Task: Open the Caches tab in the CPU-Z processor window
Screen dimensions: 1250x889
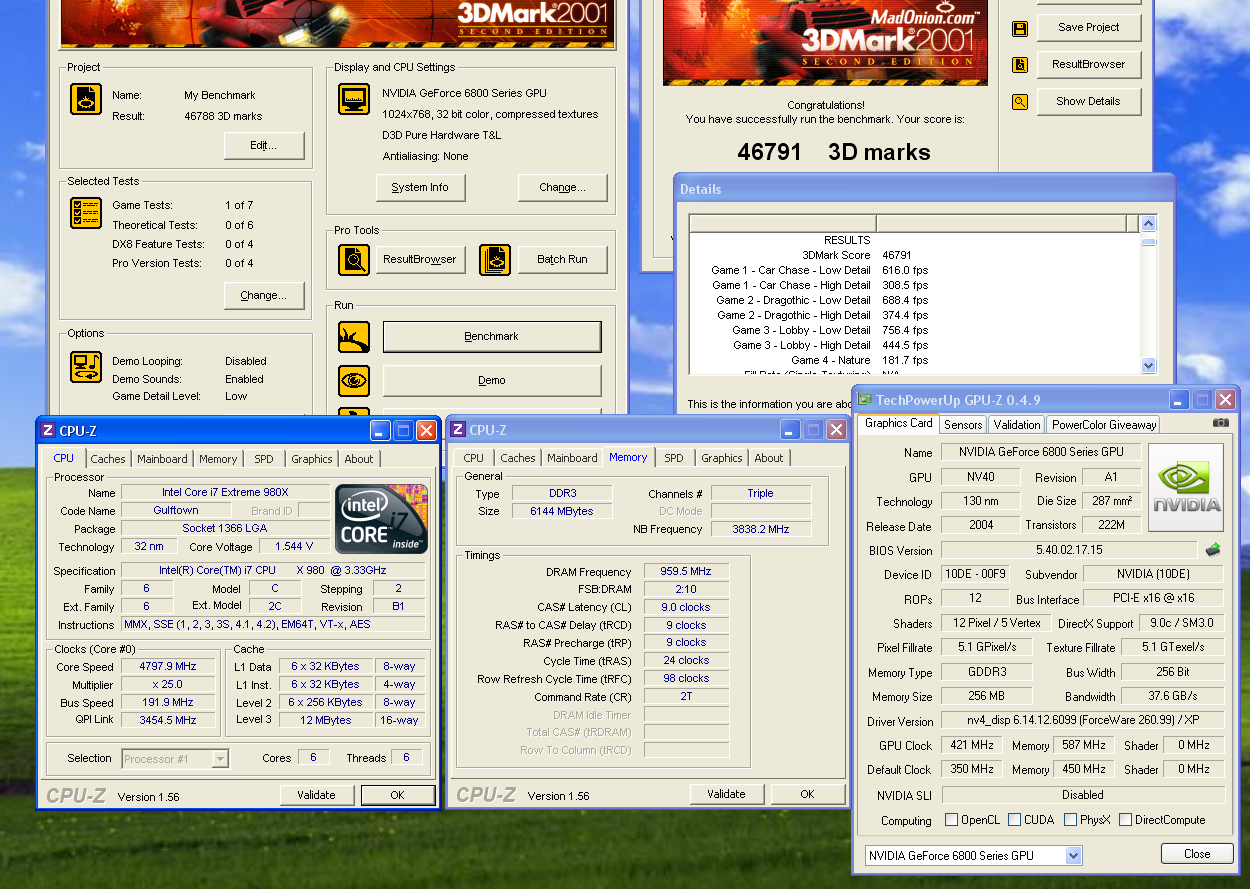Action: (108, 459)
